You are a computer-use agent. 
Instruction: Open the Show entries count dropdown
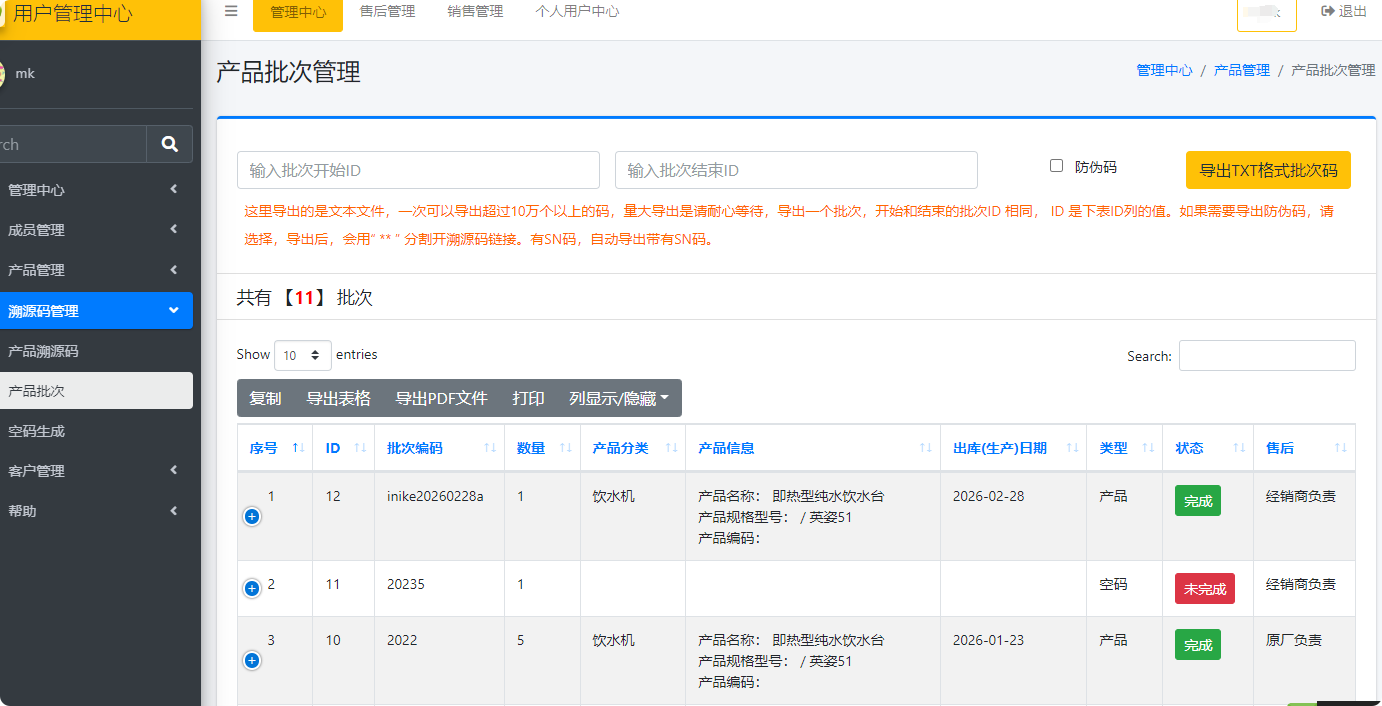(303, 355)
